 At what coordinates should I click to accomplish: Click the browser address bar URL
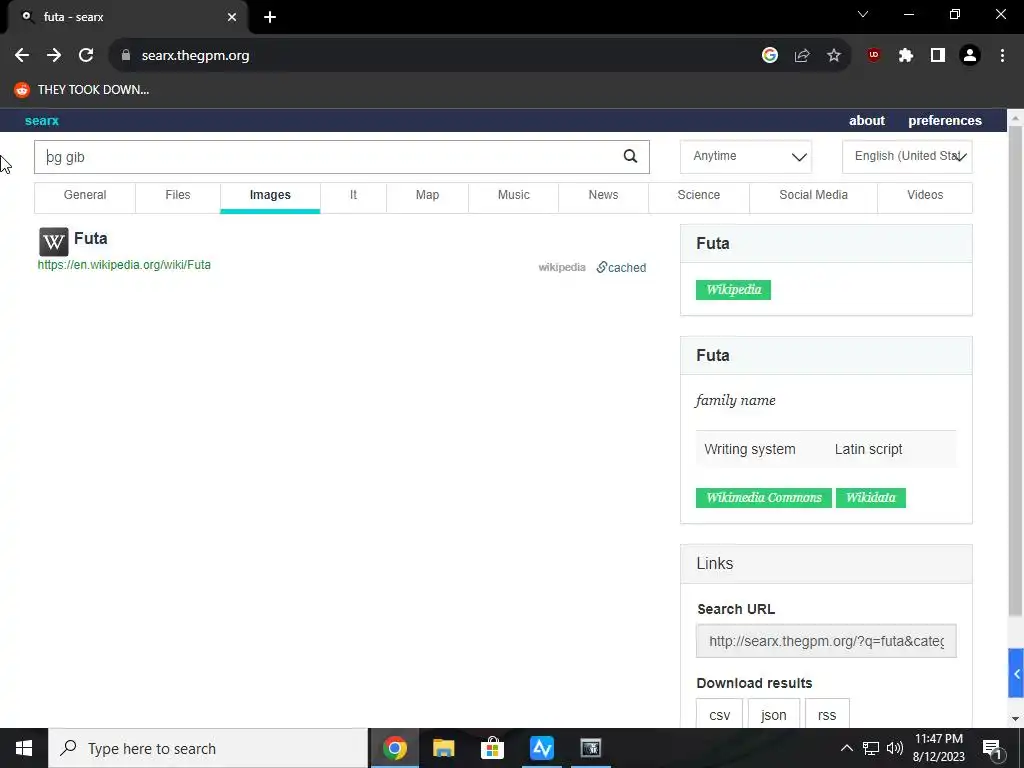(195, 56)
